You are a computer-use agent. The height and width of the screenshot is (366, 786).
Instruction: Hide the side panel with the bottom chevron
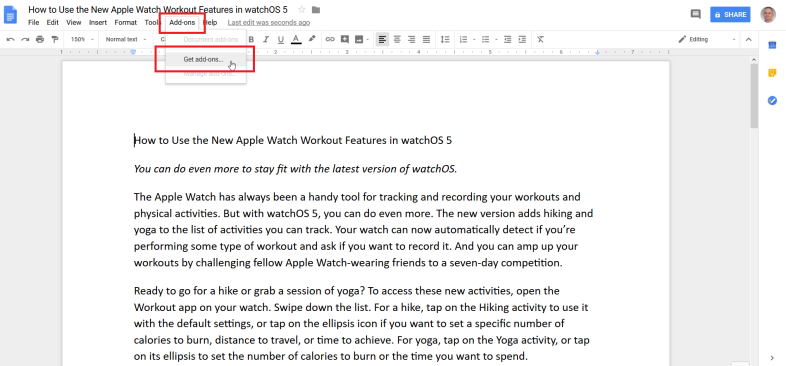[x=772, y=357]
